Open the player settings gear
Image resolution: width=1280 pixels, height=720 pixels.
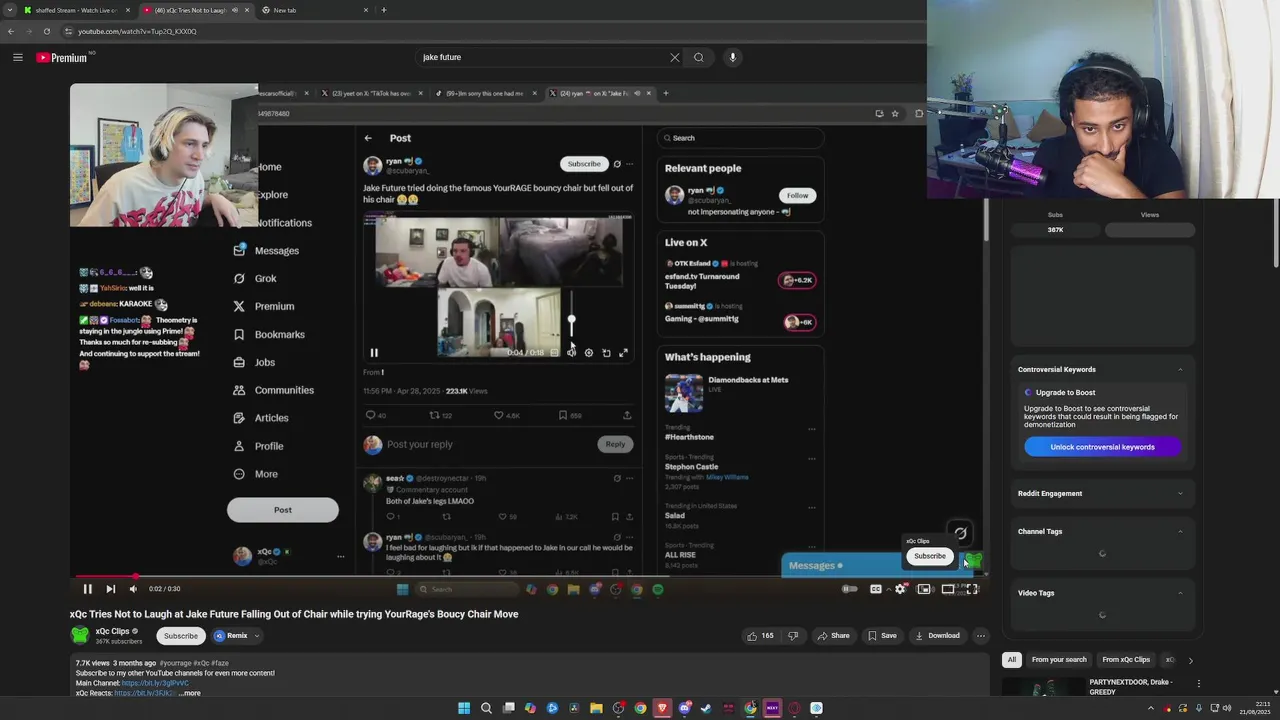900,589
